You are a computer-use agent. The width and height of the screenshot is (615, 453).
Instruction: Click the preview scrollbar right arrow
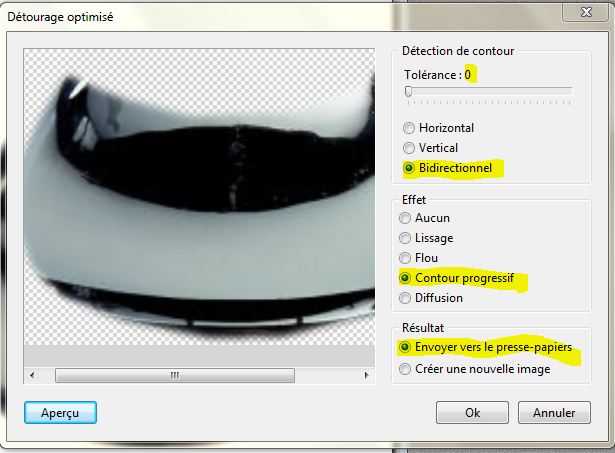[366, 375]
